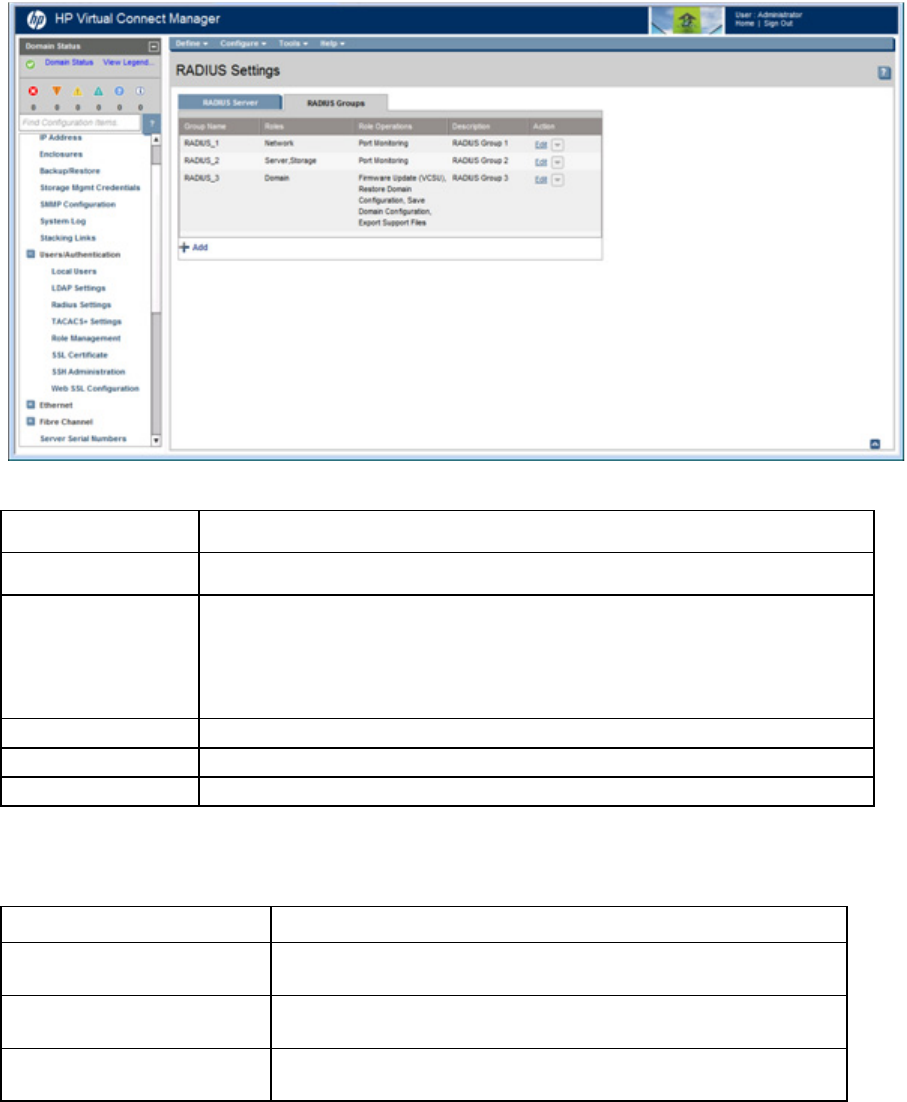This screenshot has height=1102, width=907.
Task: Open page help icon for RADIUS Settings
Action: coord(885,72)
